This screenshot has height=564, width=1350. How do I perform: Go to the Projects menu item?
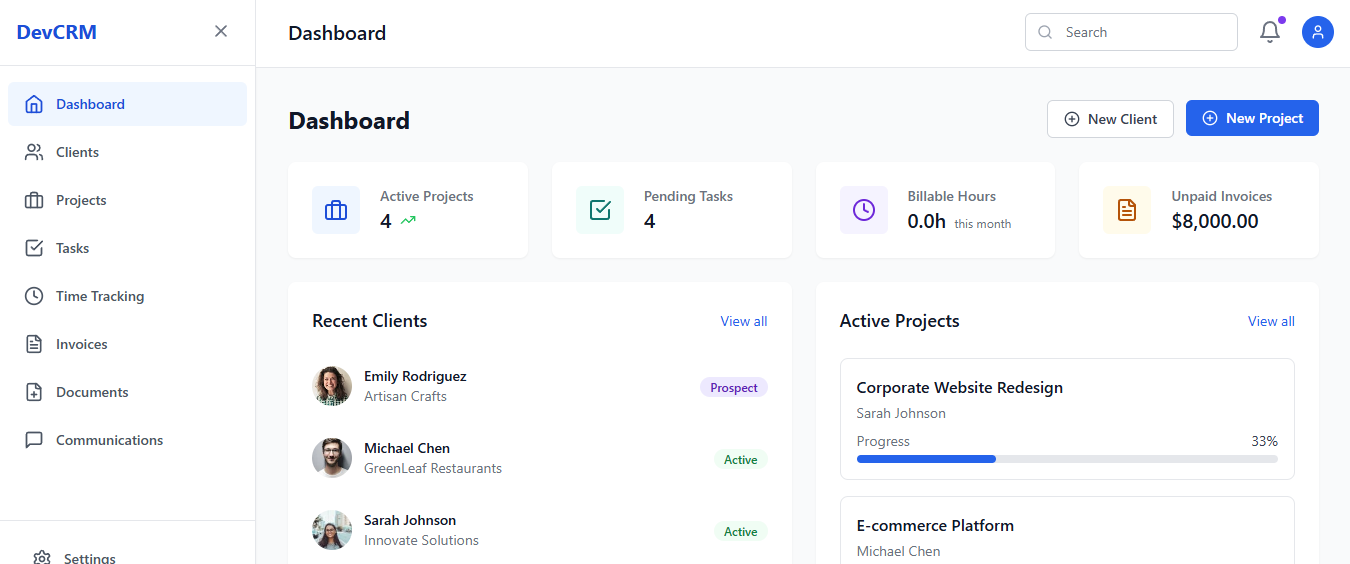point(127,200)
